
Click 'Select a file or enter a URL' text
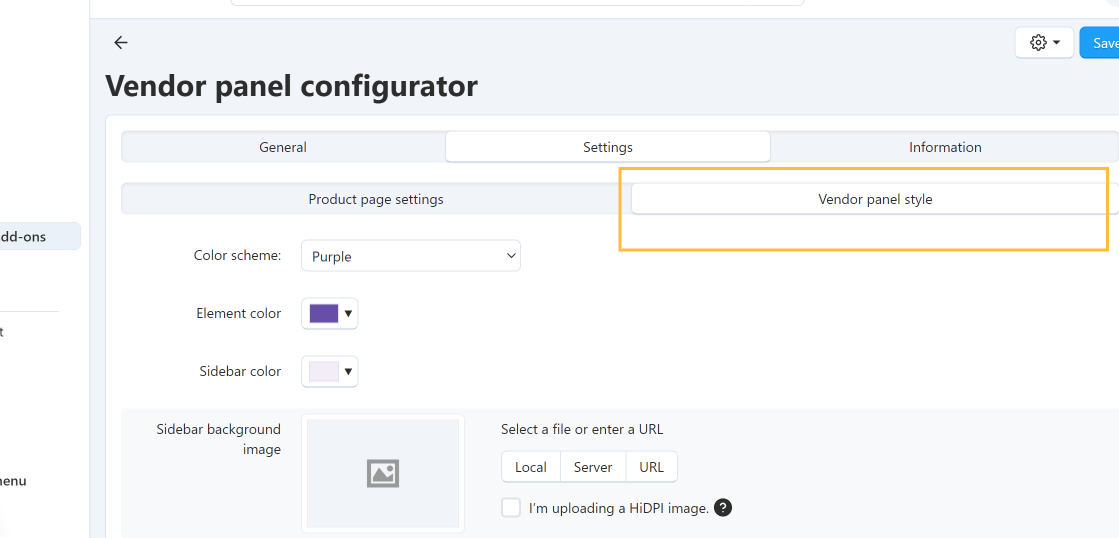pos(582,429)
